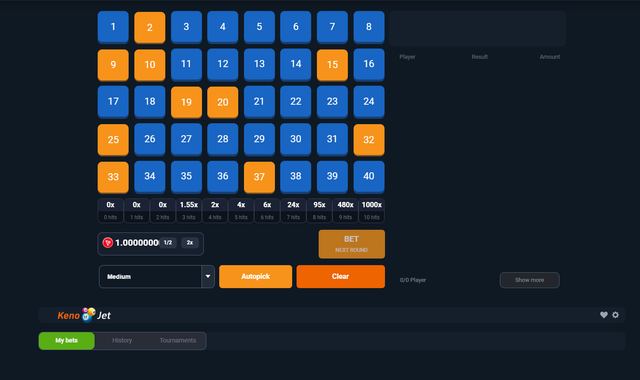Select number 30 tile
This screenshot has height=380, width=640.
coord(296,139)
